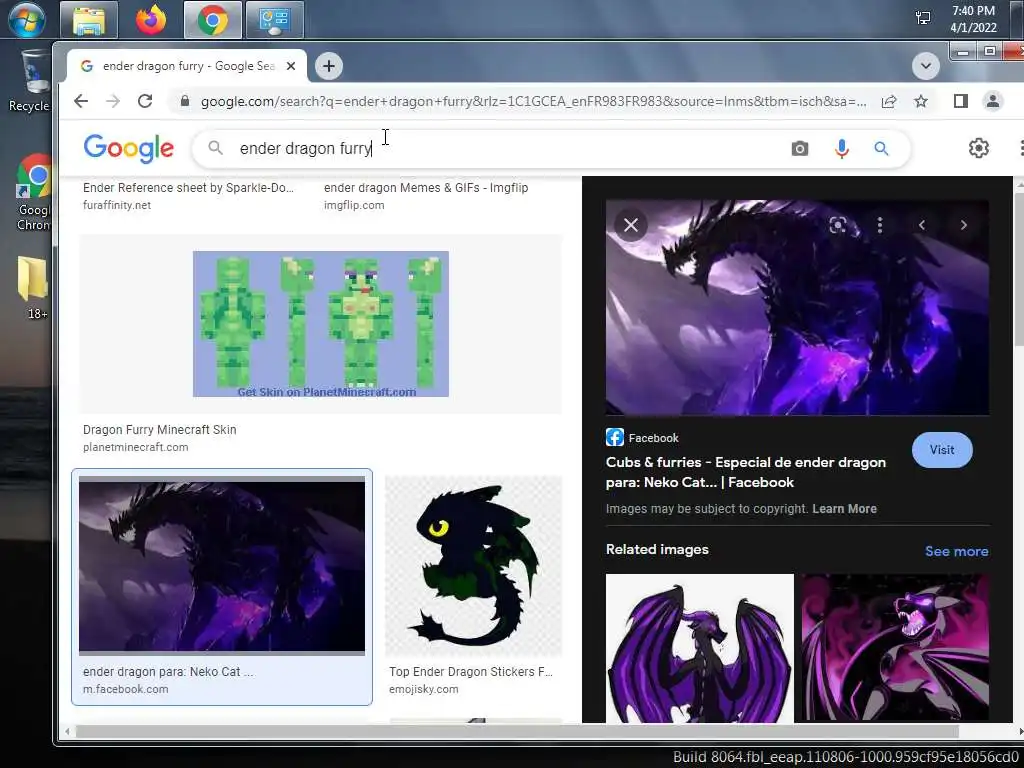Click the Facebook source icon
This screenshot has width=1024, height=768.
point(615,437)
